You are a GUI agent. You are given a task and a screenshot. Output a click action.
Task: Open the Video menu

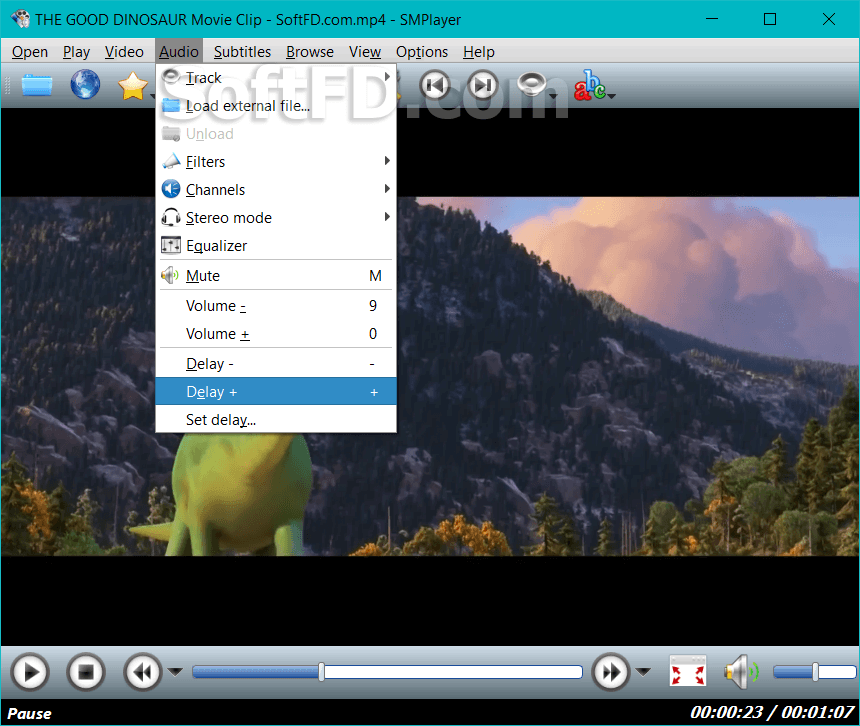[x=125, y=52]
